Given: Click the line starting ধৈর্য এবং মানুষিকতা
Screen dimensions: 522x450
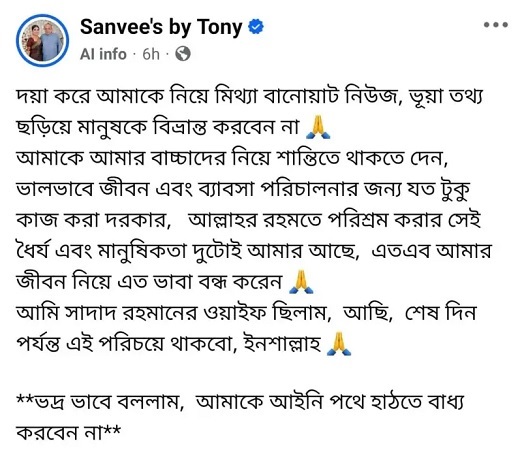Looking at the screenshot, I should pyautogui.click(x=254, y=251).
